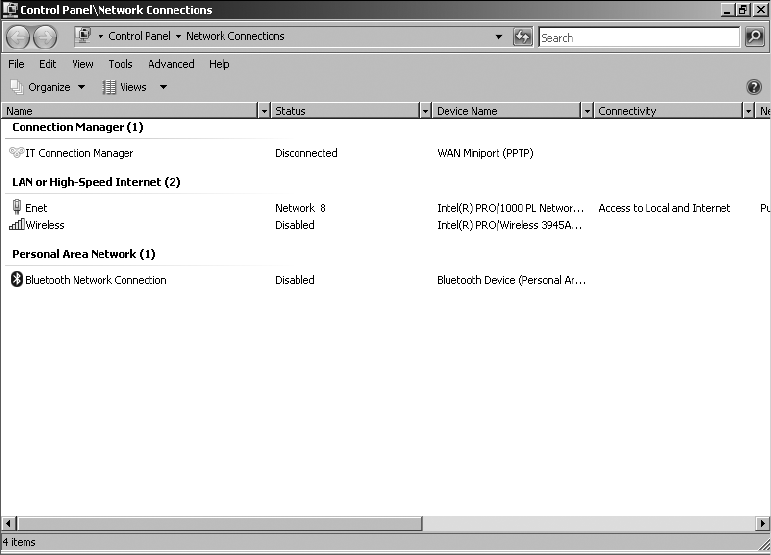The width and height of the screenshot is (771, 555).
Task: Click the window icon in title bar
Action: [x=10, y=9]
